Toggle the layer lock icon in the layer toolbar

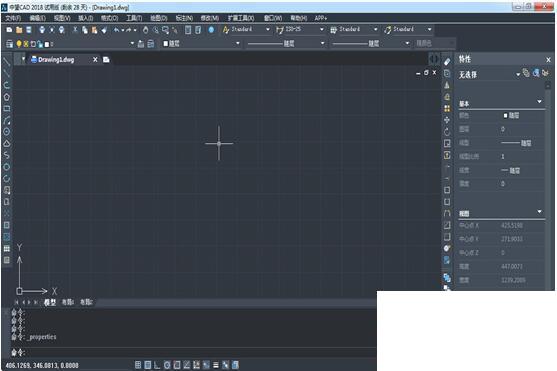click(40, 44)
